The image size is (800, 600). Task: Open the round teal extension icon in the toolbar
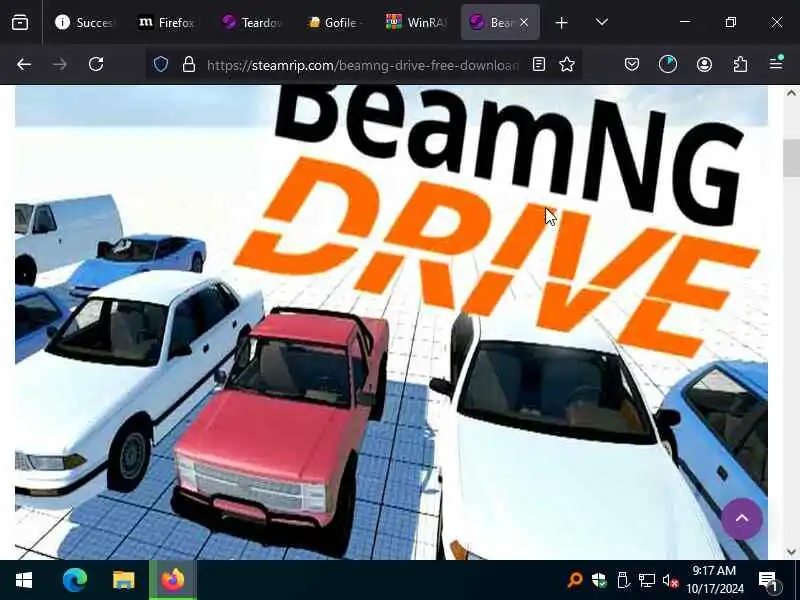668,64
